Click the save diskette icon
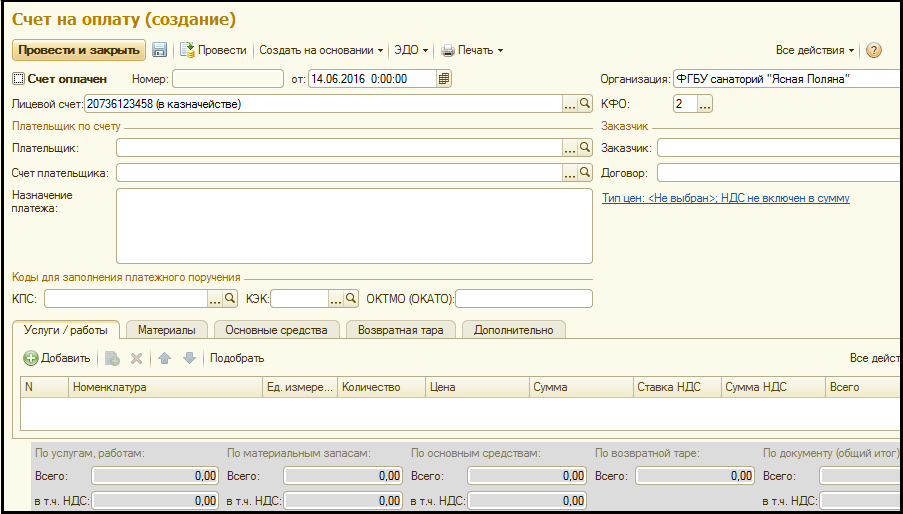Image resolution: width=903 pixels, height=514 pixels. (160, 50)
